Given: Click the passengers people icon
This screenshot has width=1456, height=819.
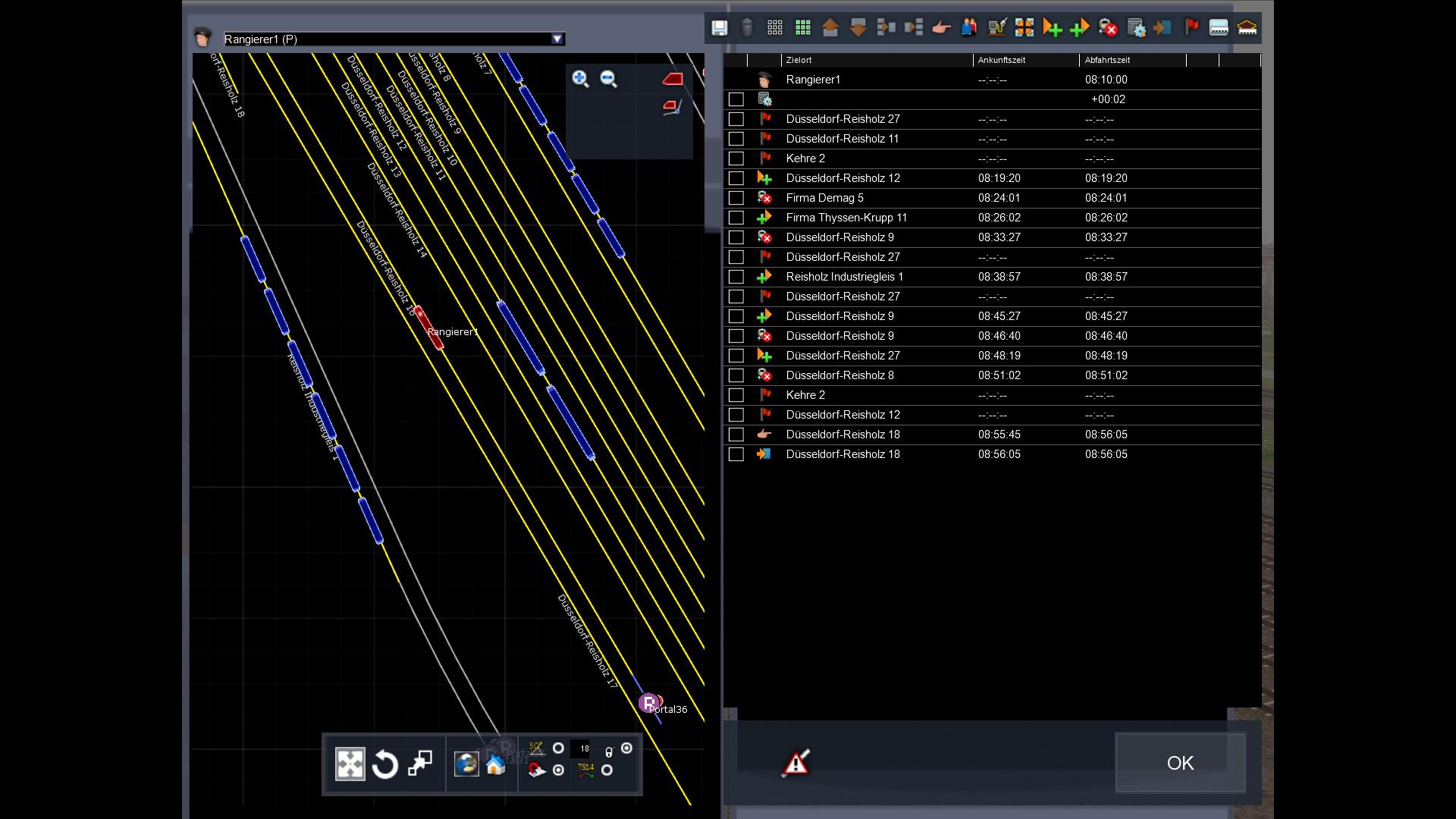Looking at the screenshot, I should [x=969, y=28].
